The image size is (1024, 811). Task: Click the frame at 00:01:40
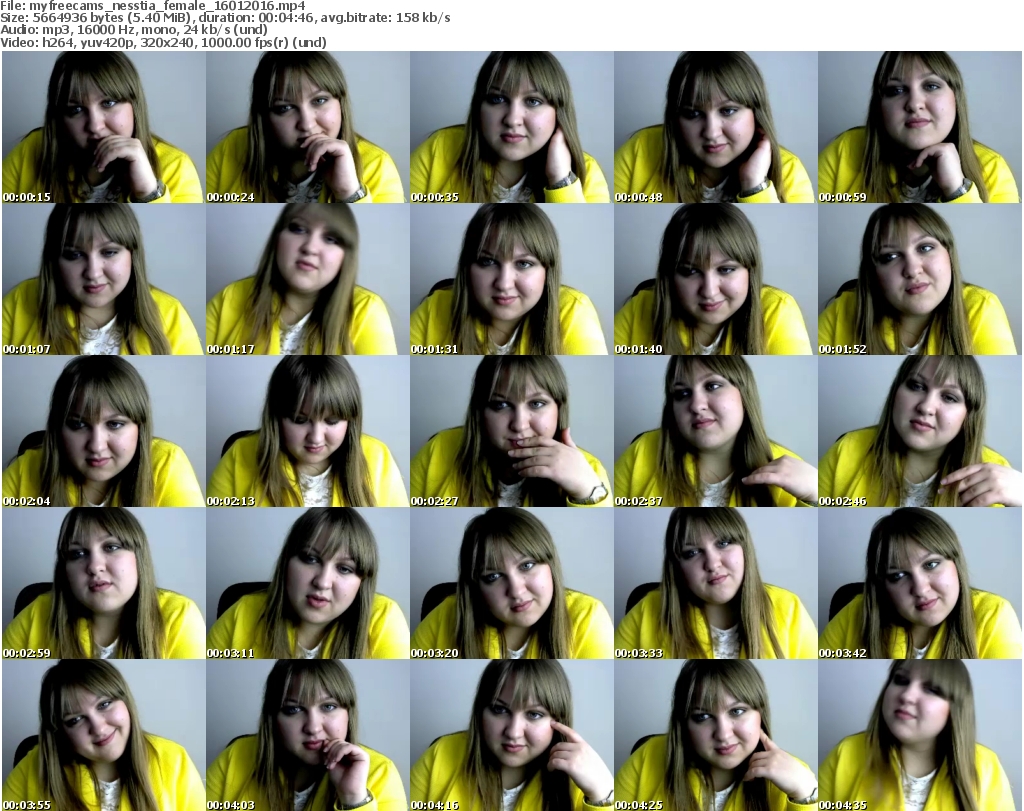coord(715,279)
